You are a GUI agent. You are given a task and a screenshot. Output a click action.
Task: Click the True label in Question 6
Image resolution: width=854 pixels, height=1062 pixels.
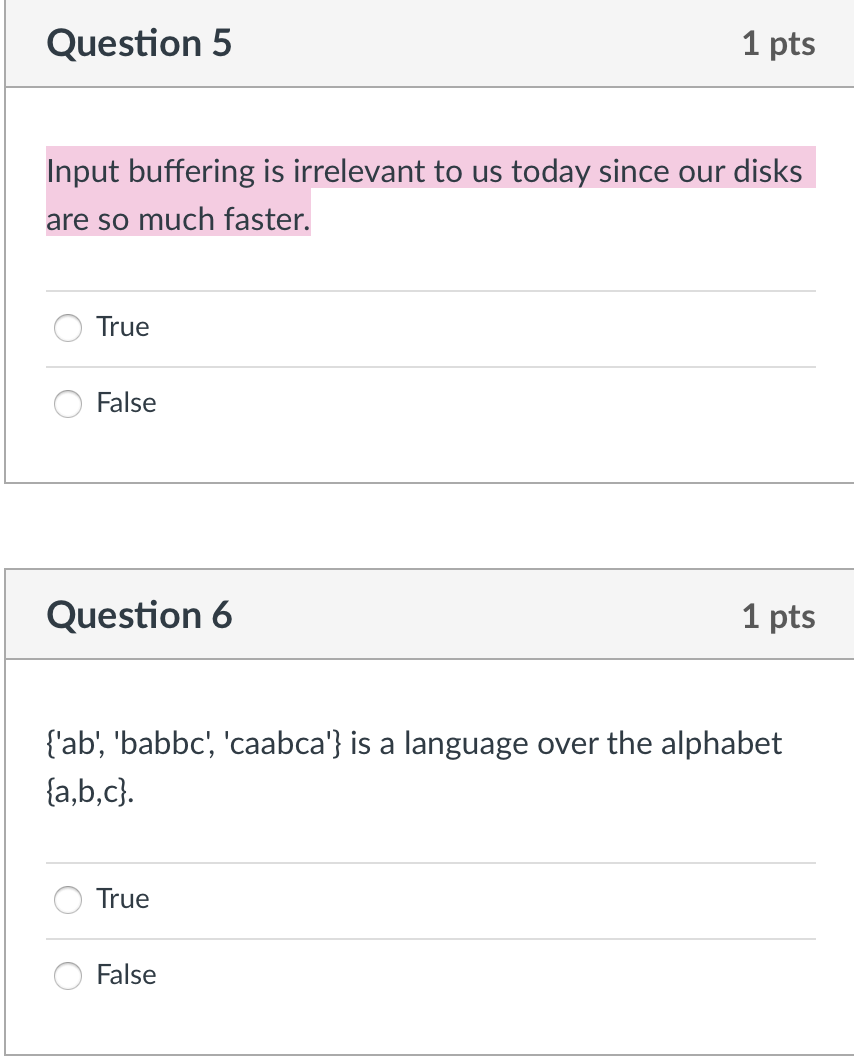tap(121, 899)
